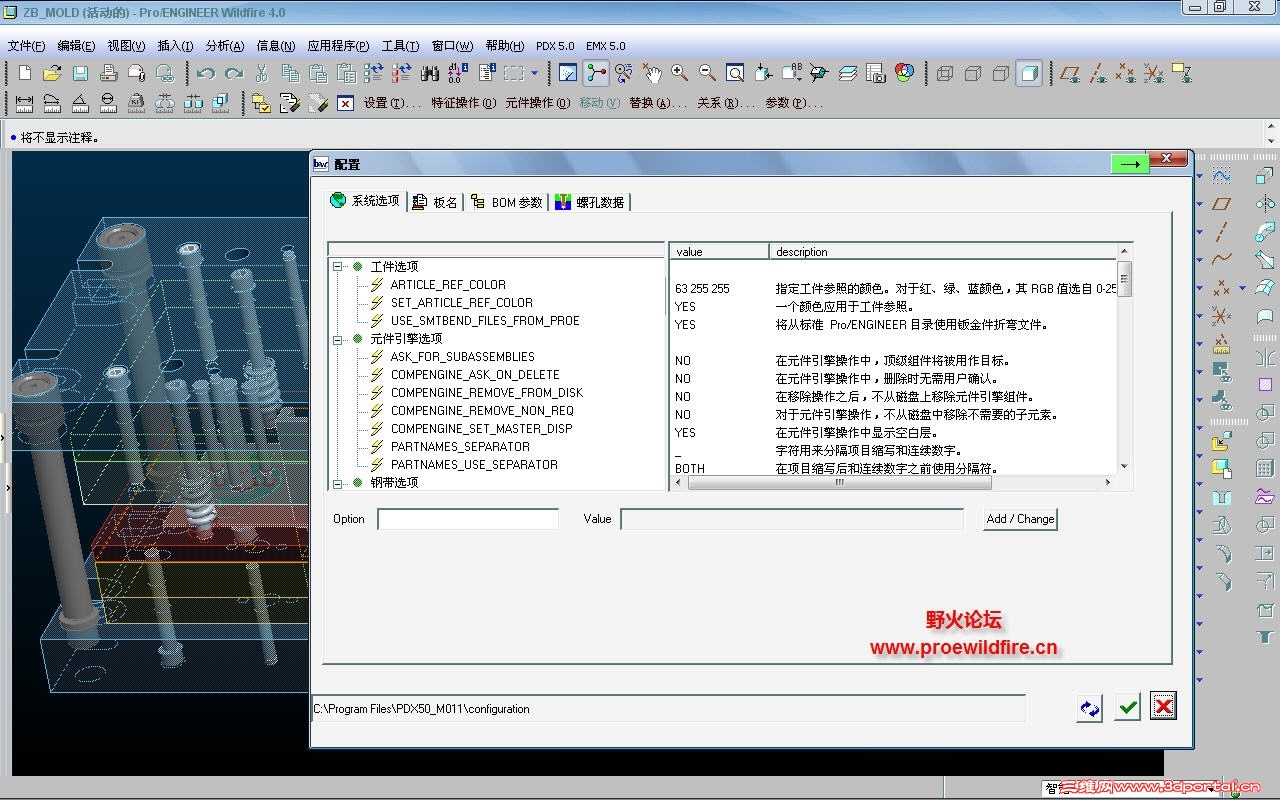
Task: Switch to no hidden display mode
Action: (1001, 73)
